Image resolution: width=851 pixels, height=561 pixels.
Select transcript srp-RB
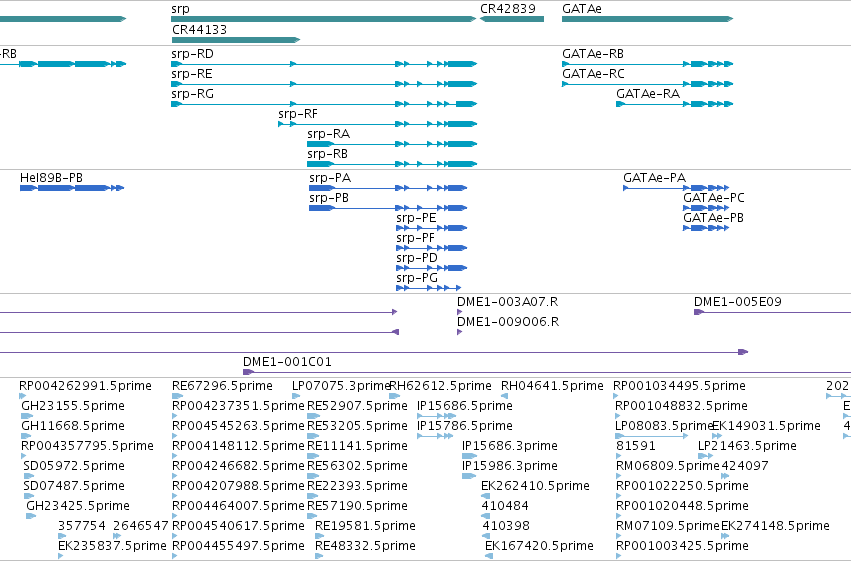(x=392, y=164)
